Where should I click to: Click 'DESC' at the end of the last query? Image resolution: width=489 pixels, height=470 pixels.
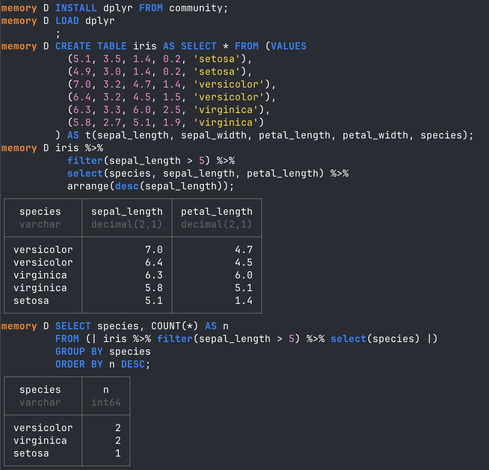click(x=133, y=364)
